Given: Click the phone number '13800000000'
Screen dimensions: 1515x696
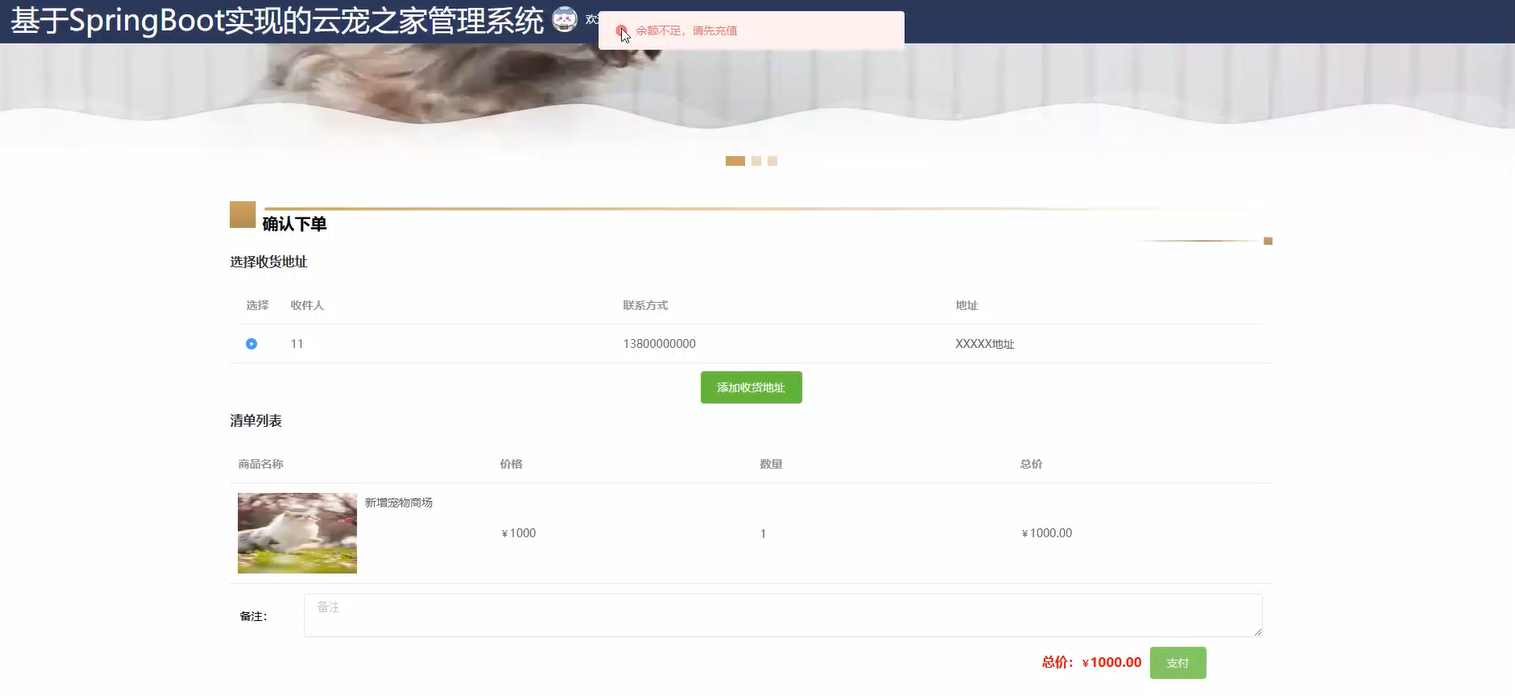Looking at the screenshot, I should [x=659, y=344].
